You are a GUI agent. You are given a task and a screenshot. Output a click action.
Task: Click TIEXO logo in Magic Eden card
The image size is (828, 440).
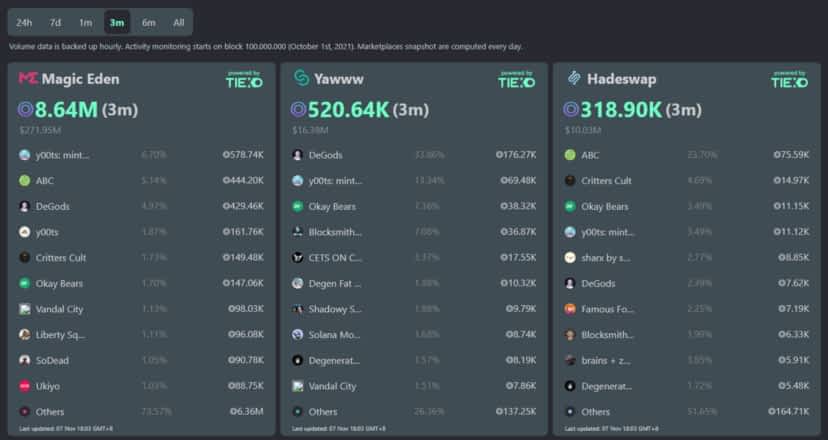coord(244,80)
